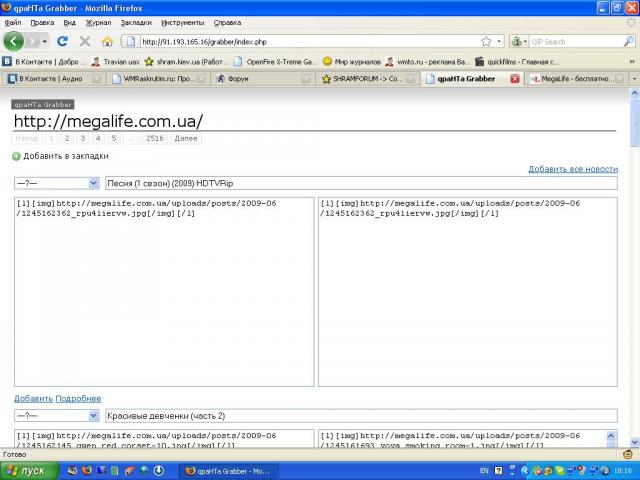This screenshot has width=640, height=480.
Task: Switch to the Форум tab
Action: pyautogui.click(x=263, y=79)
